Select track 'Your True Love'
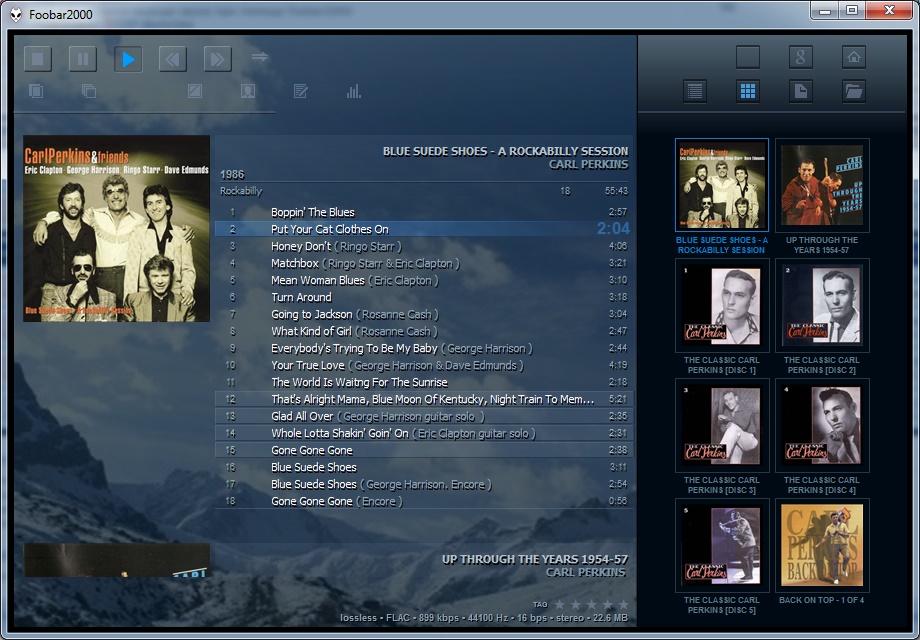920x640 pixels. point(424,365)
